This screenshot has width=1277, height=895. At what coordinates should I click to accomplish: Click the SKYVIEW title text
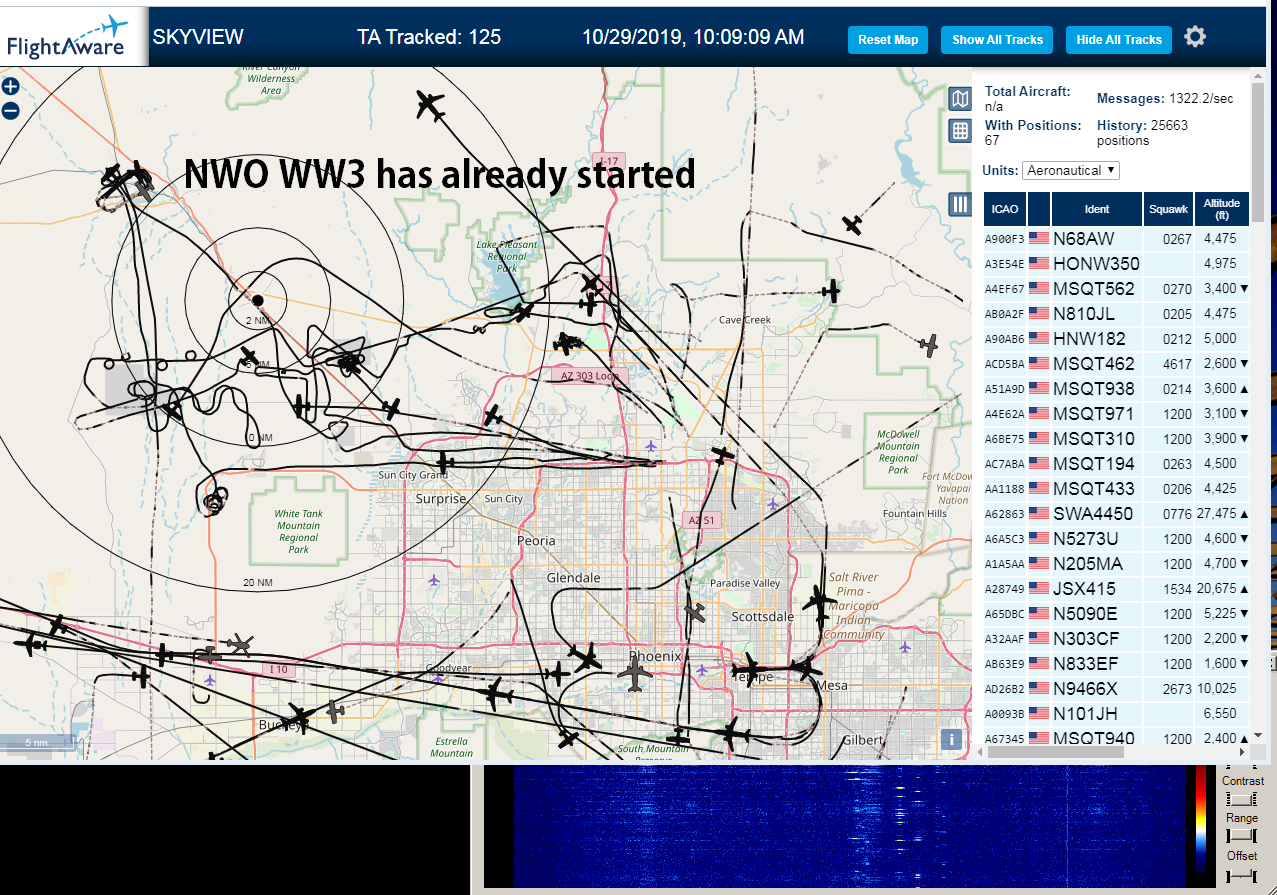[x=198, y=37]
